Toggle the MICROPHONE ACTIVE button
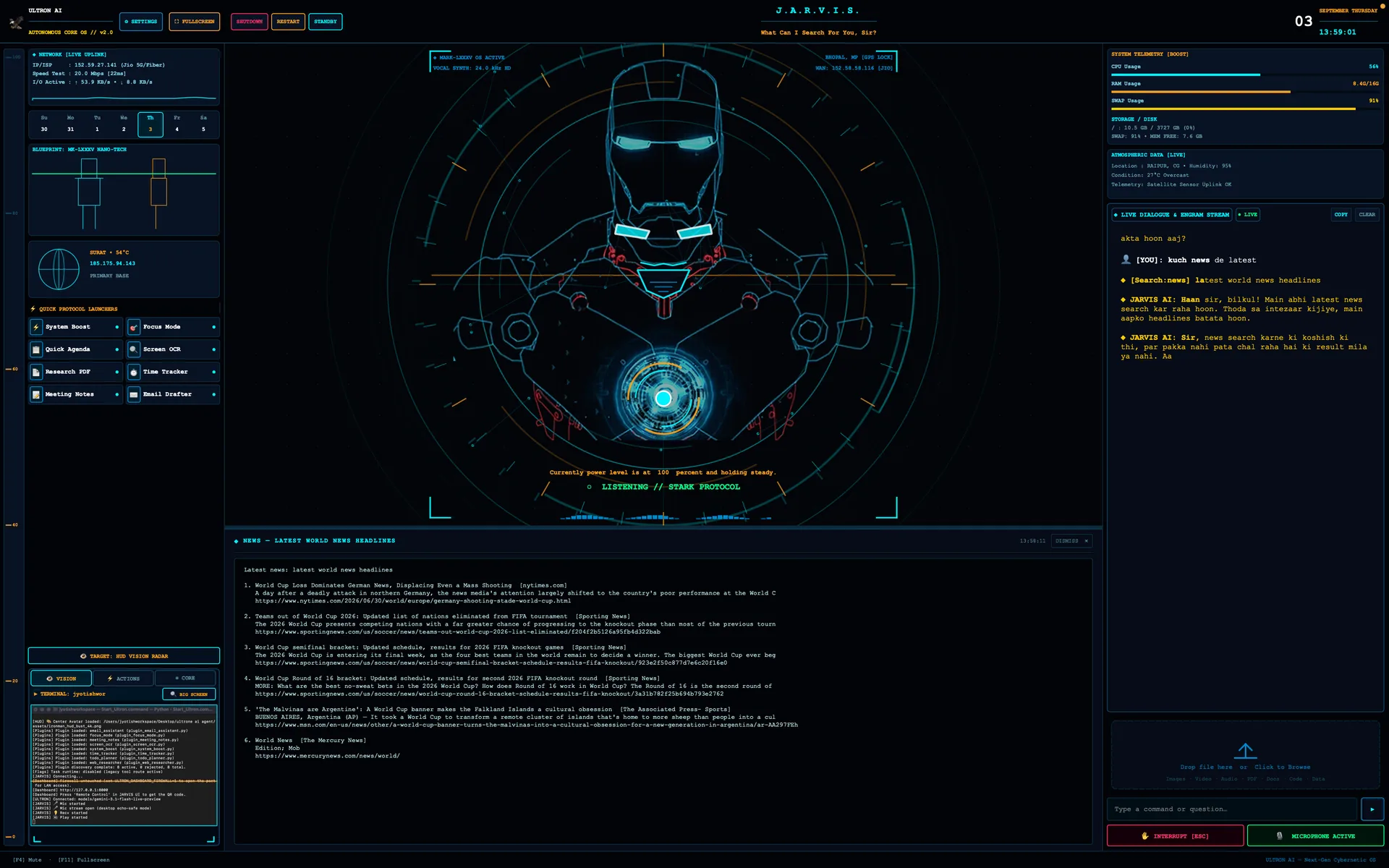1389x868 pixels. 1315,835
